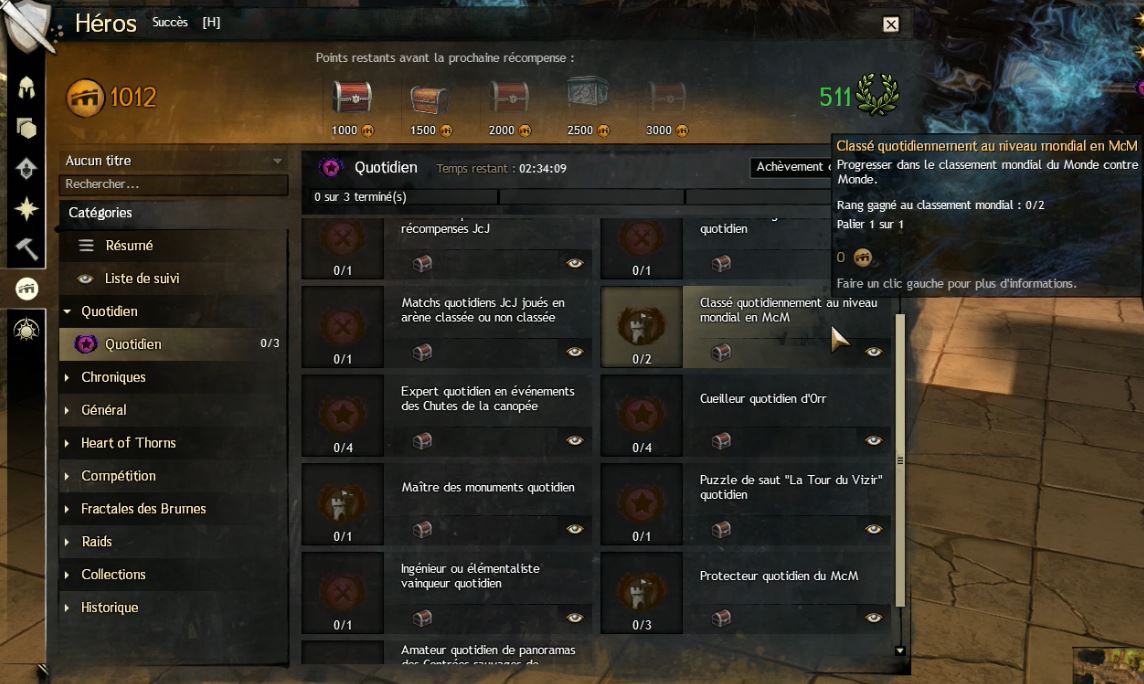The height and width of the screenshot is (684, 1144).
Task: Click the Protecteur quotidien du McM reward chest icon
Action: coord(721,618)
